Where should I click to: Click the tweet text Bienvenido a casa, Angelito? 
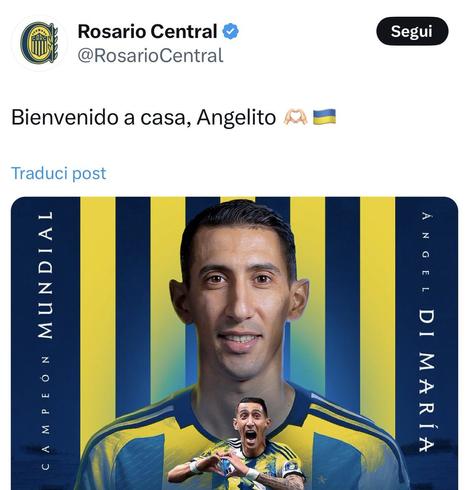[x=143, y=118]
